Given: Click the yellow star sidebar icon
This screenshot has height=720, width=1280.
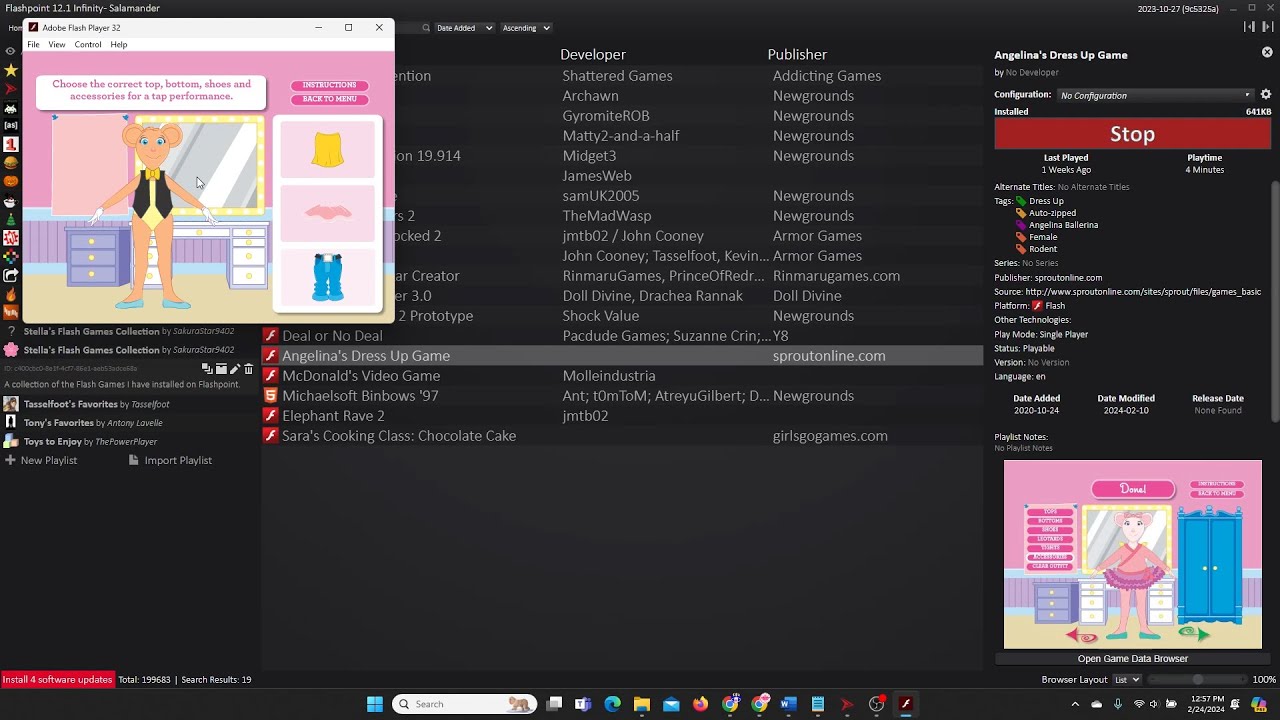Looking at the screenshot, I should 11,70.
